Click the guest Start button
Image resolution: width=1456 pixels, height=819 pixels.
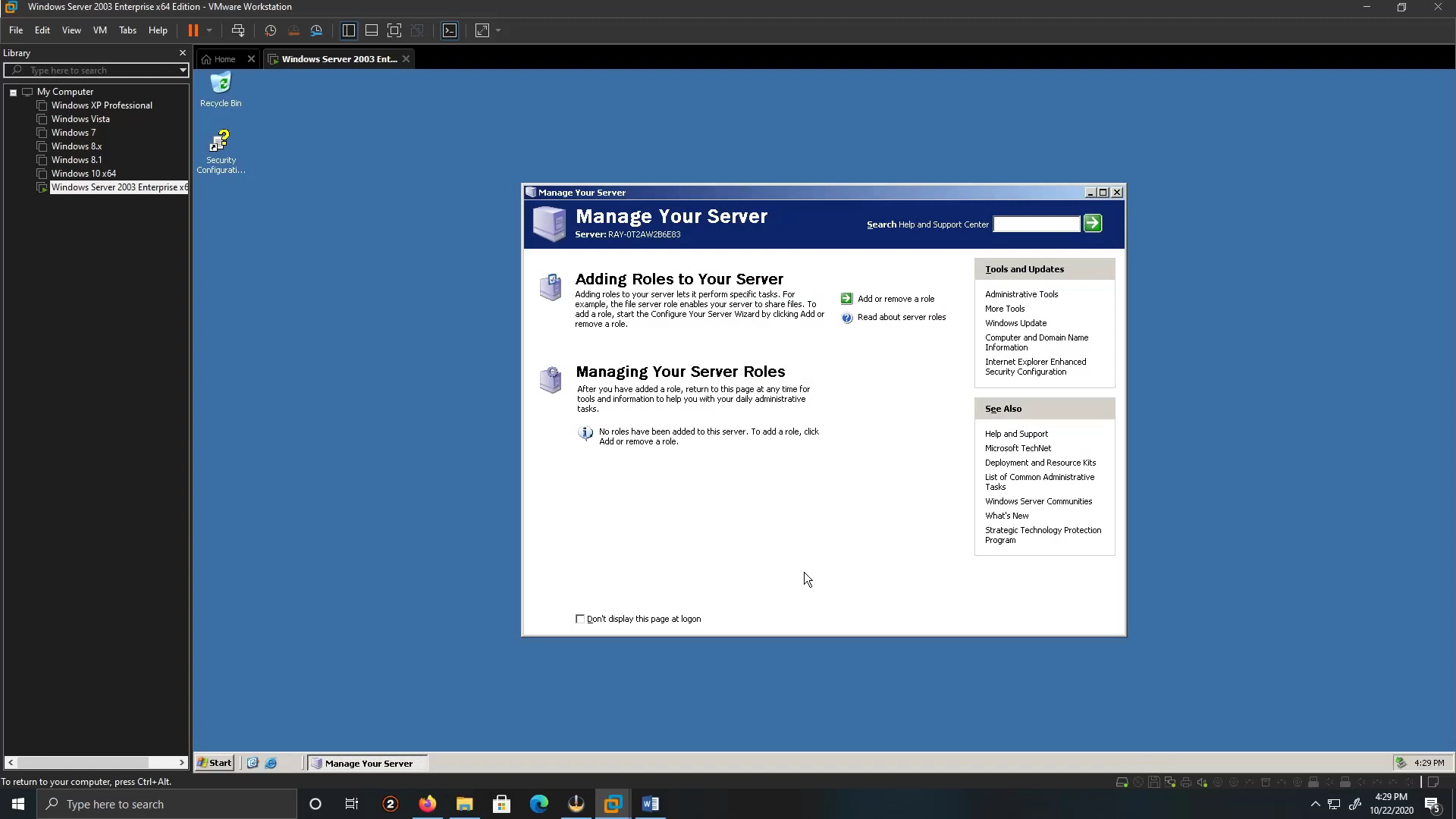pos(215,763)
